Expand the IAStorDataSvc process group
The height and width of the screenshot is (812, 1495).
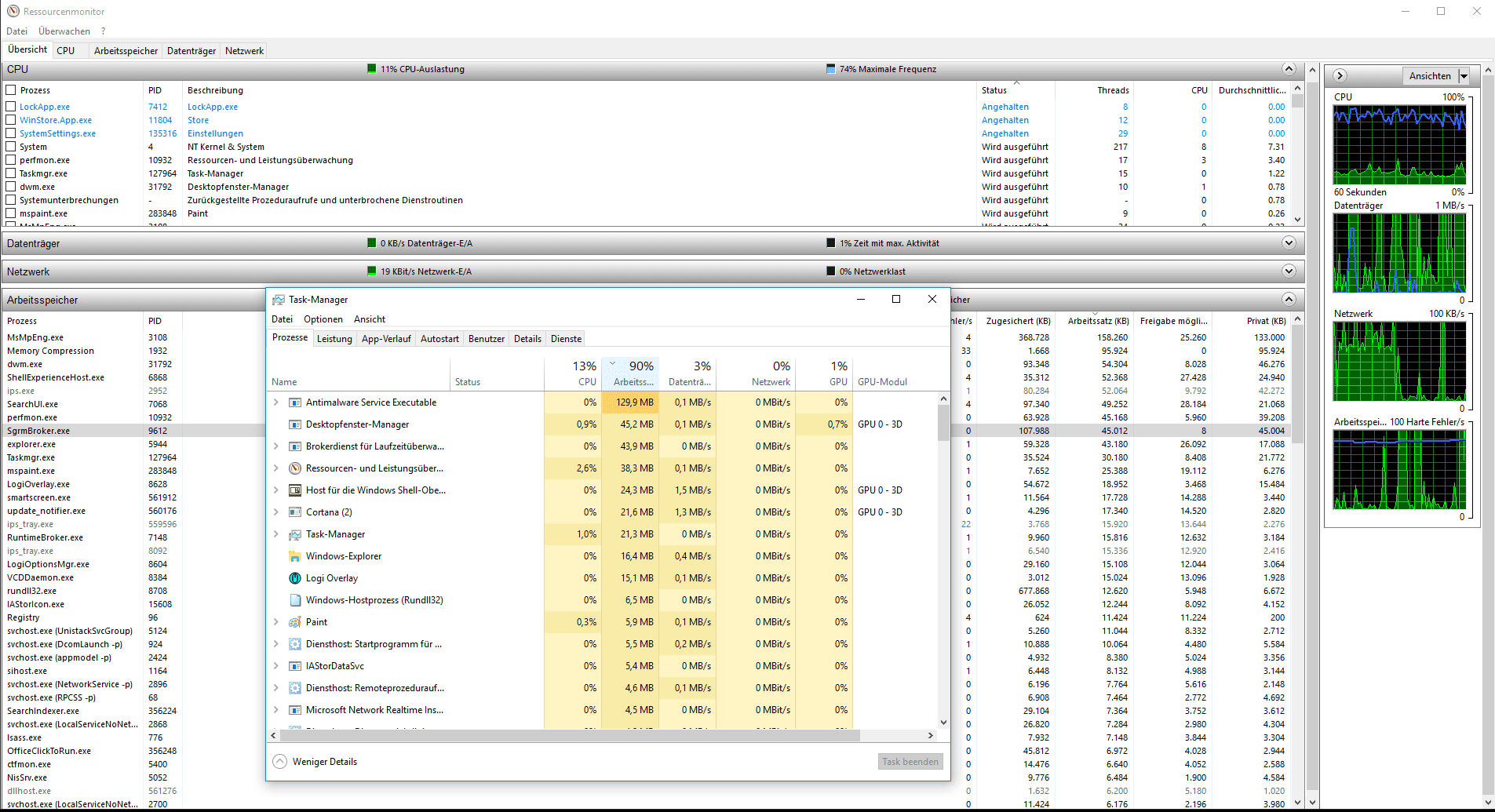[x=276, y=666]
